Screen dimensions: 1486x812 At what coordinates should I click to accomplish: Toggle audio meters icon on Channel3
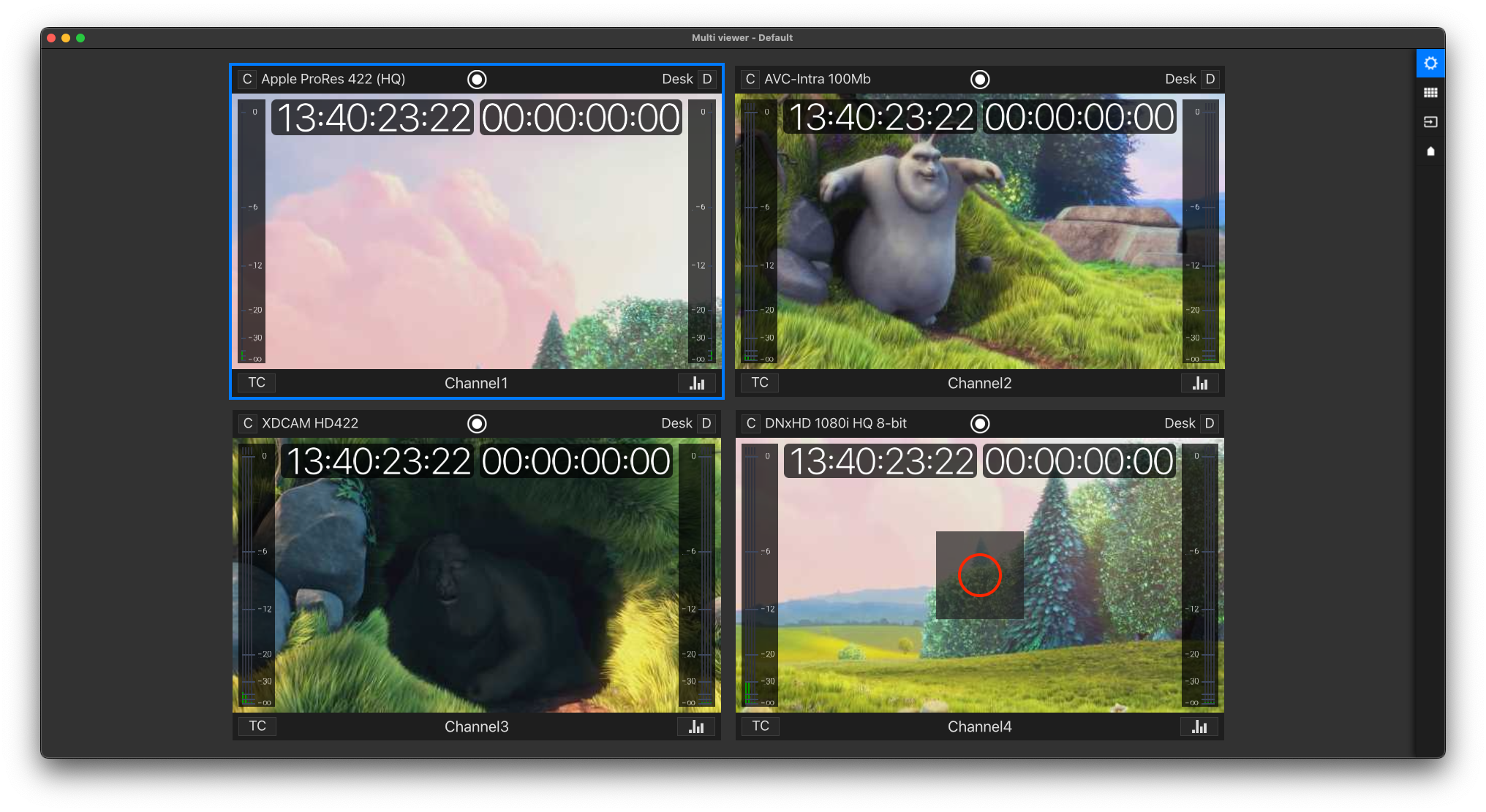[x=696, y=726]
